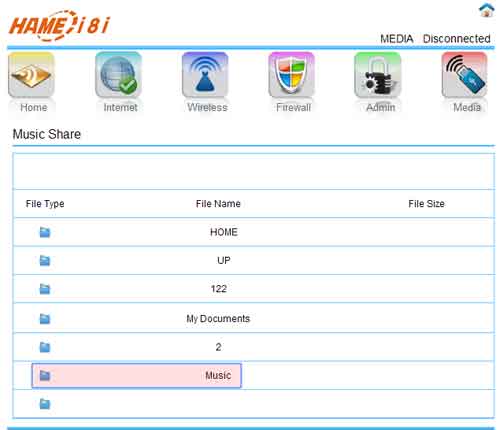
Task: Click the Music Share heading
Action: click(47, 134)
